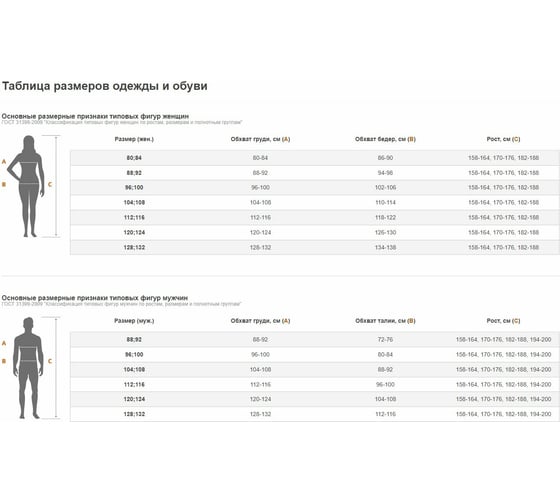
Task: Click the subheading 'Основные размерные признаки типовых фигур женщин'
Action: click(x=95, y=116)
